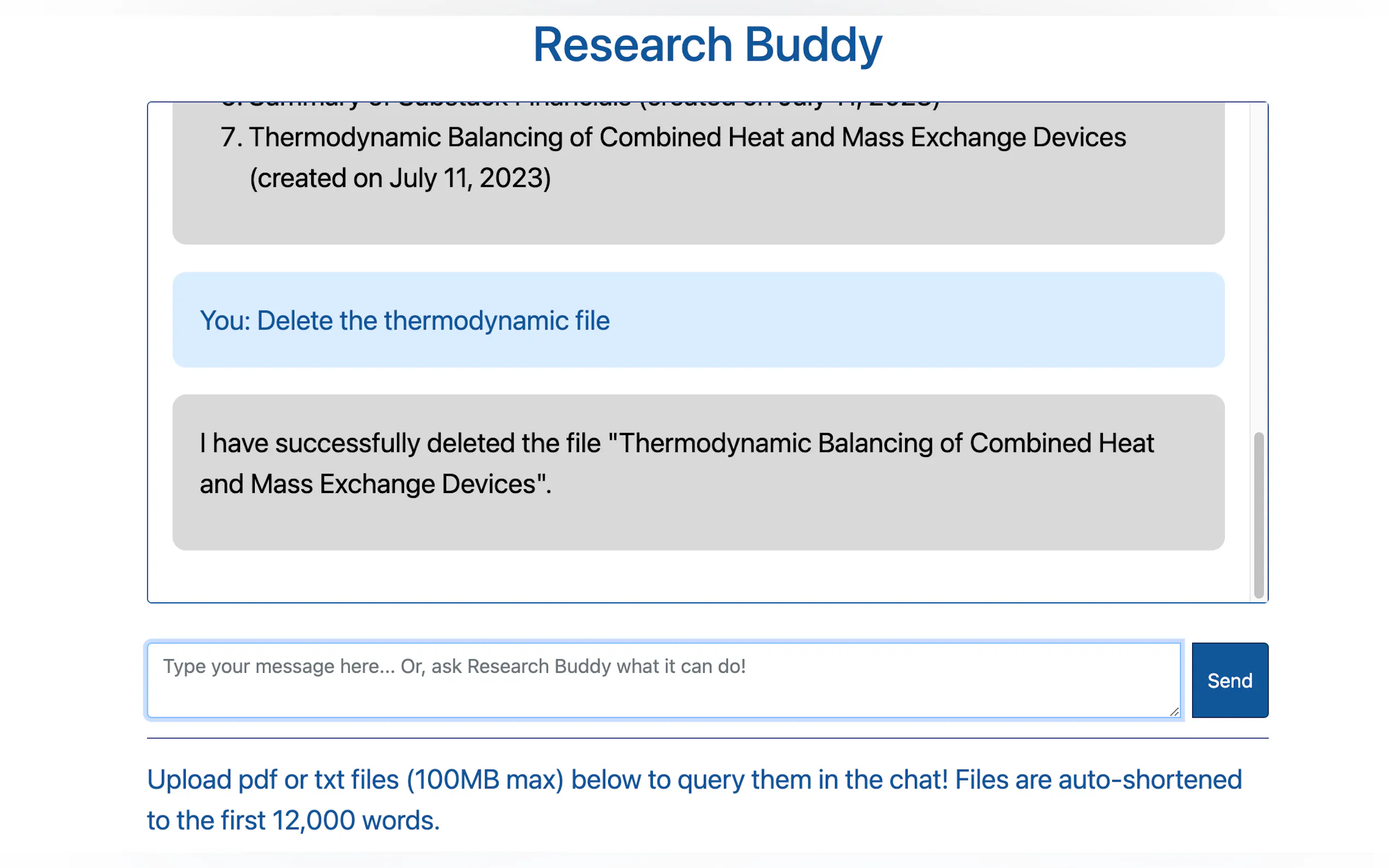1389x868 pixels.
Task: Grab the text area resize handle
Action: (1174, 712)
